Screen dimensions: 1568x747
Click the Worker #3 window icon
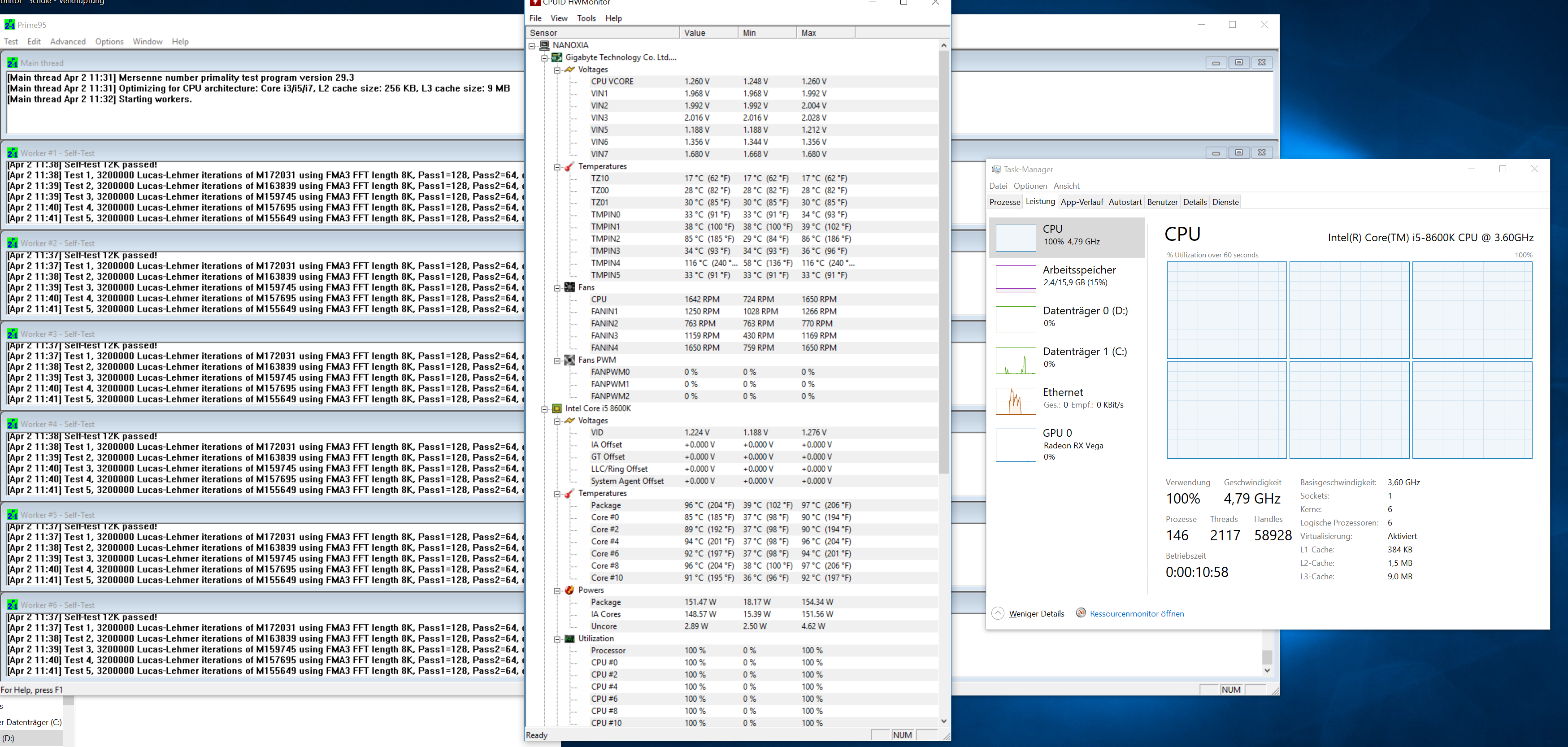(12, 334)
